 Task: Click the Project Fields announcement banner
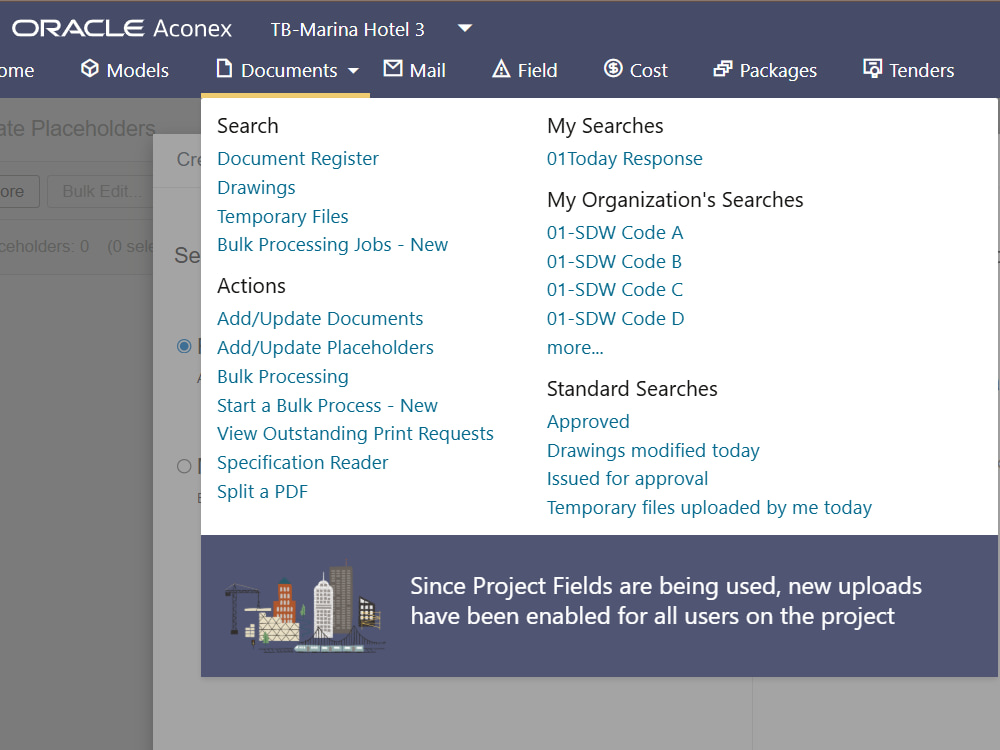(599, 606)
